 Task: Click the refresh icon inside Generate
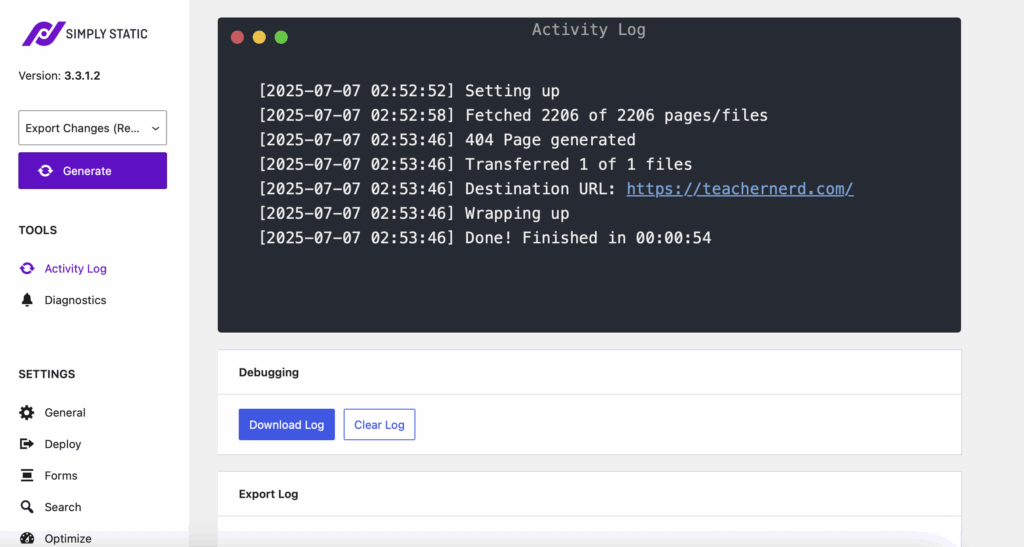coord(45,171)
